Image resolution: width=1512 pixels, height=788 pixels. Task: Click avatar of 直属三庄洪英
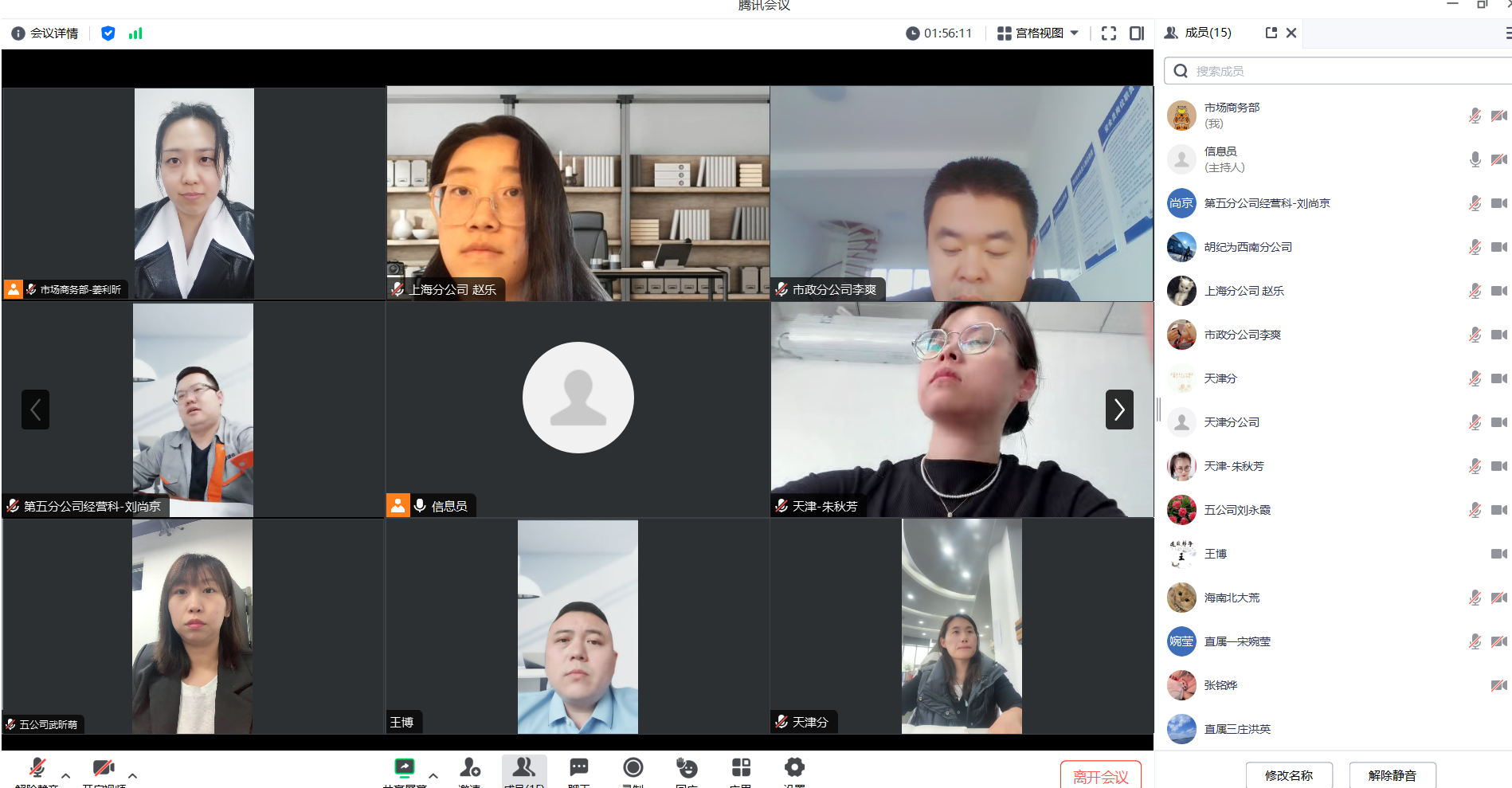1181,729
